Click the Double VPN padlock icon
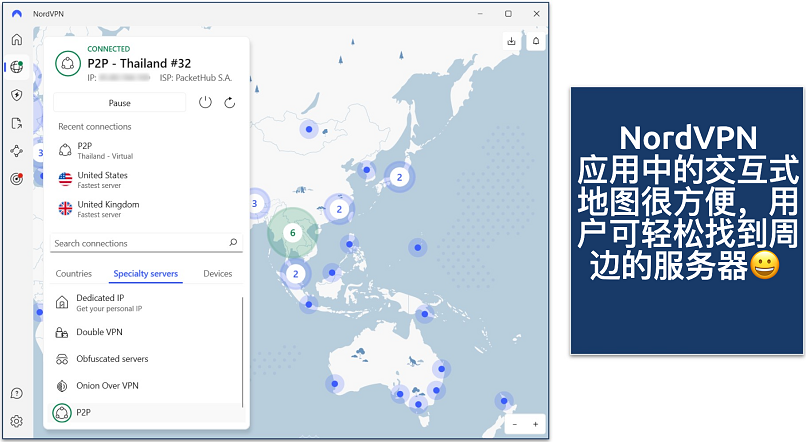 [62, 333]
